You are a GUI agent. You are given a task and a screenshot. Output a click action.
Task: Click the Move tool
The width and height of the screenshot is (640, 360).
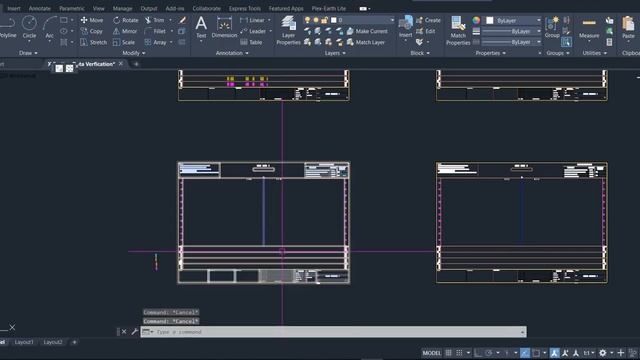tap(92, 20)
